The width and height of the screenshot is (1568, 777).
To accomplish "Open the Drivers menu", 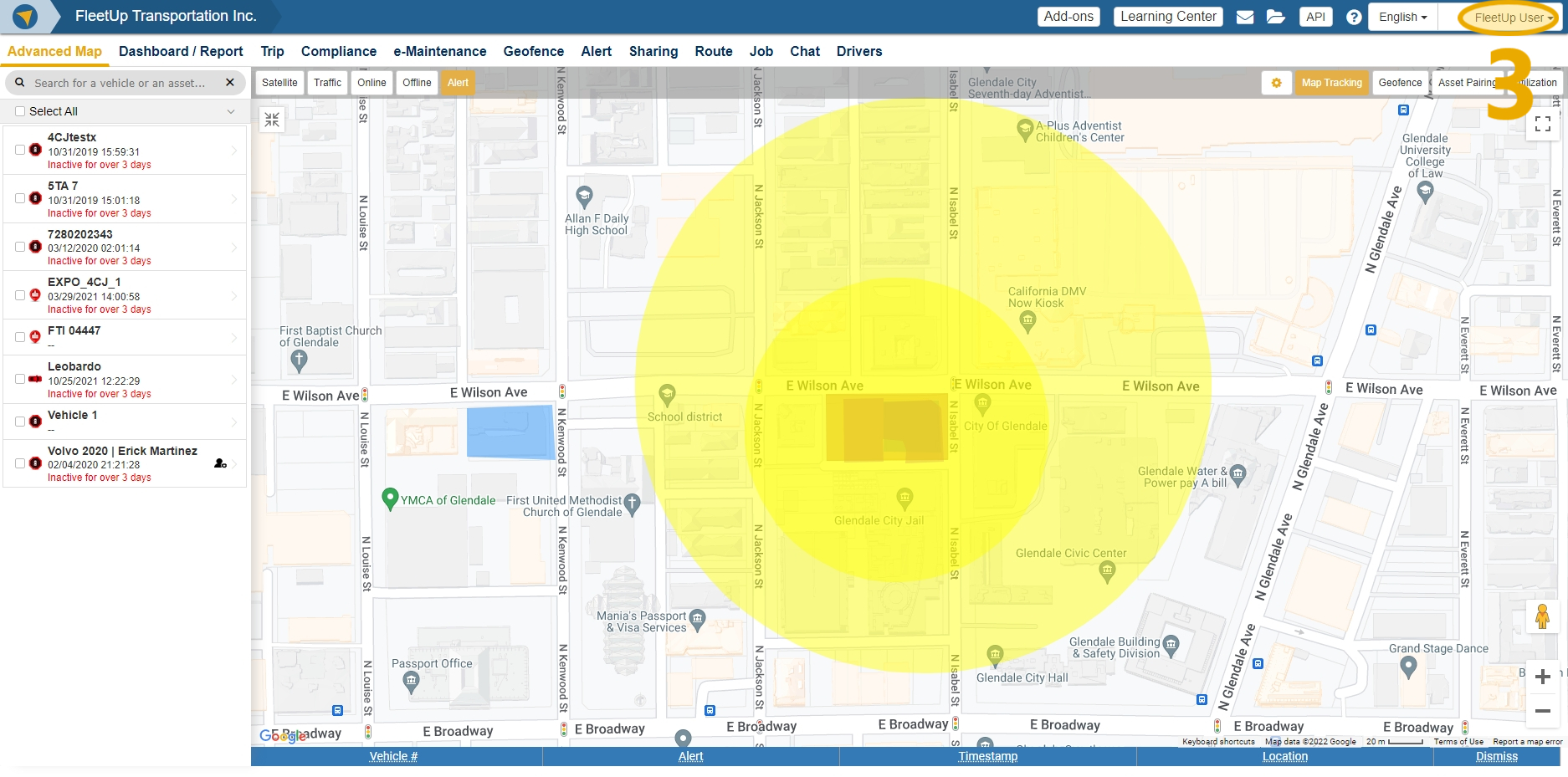I will (x=859, y=51).
